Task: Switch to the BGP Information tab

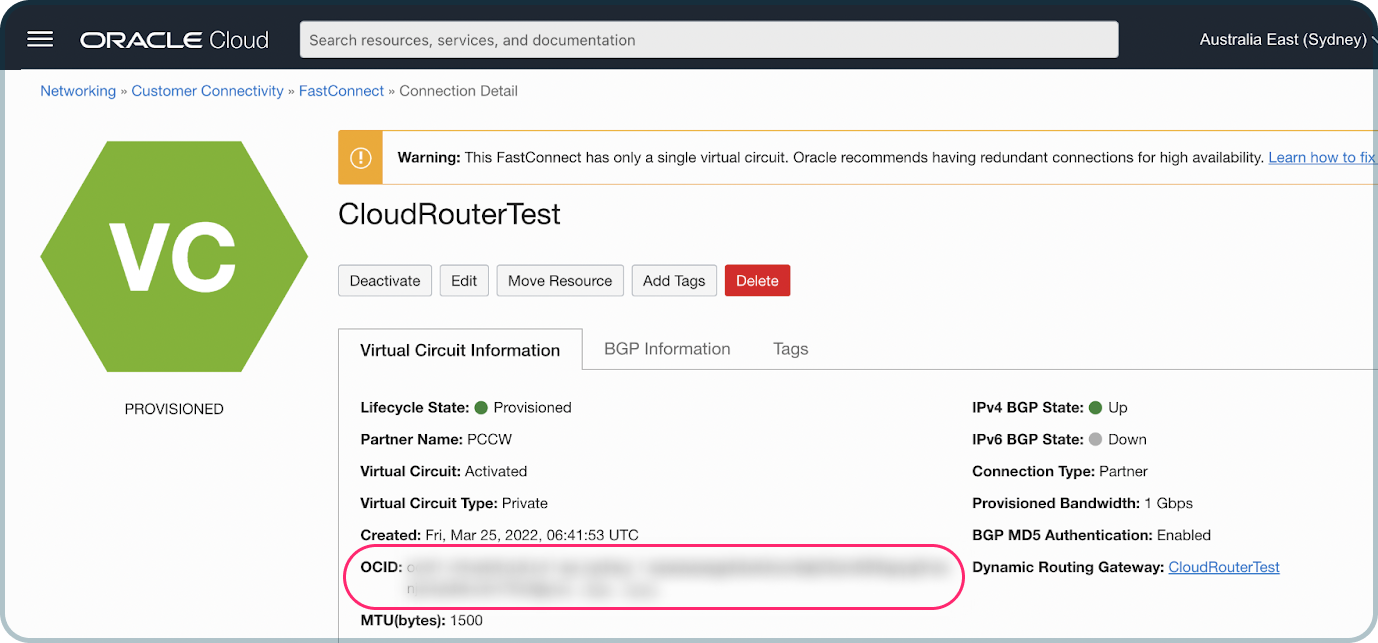Action: (667, 349)
